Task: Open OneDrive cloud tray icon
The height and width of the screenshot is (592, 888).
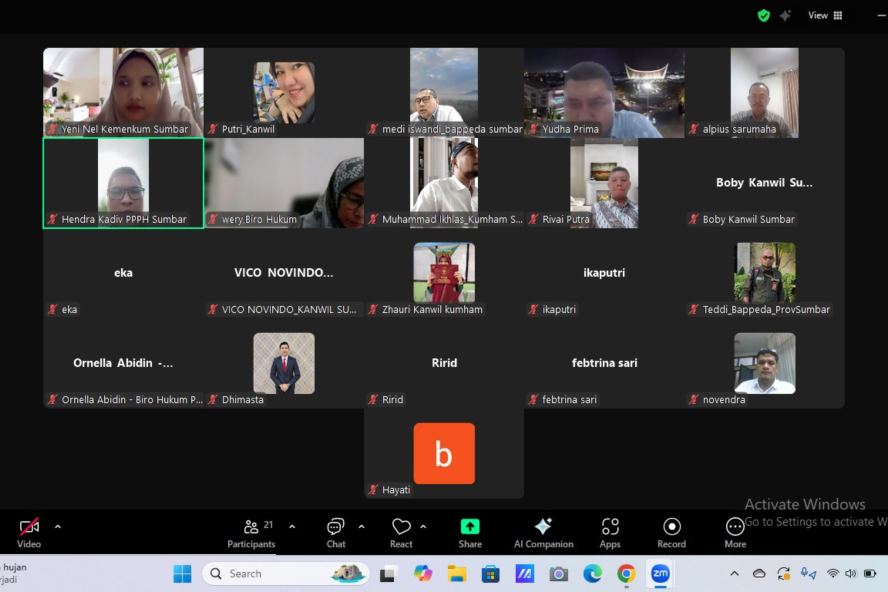Action: pyautogui.click(x=759, y=574)
